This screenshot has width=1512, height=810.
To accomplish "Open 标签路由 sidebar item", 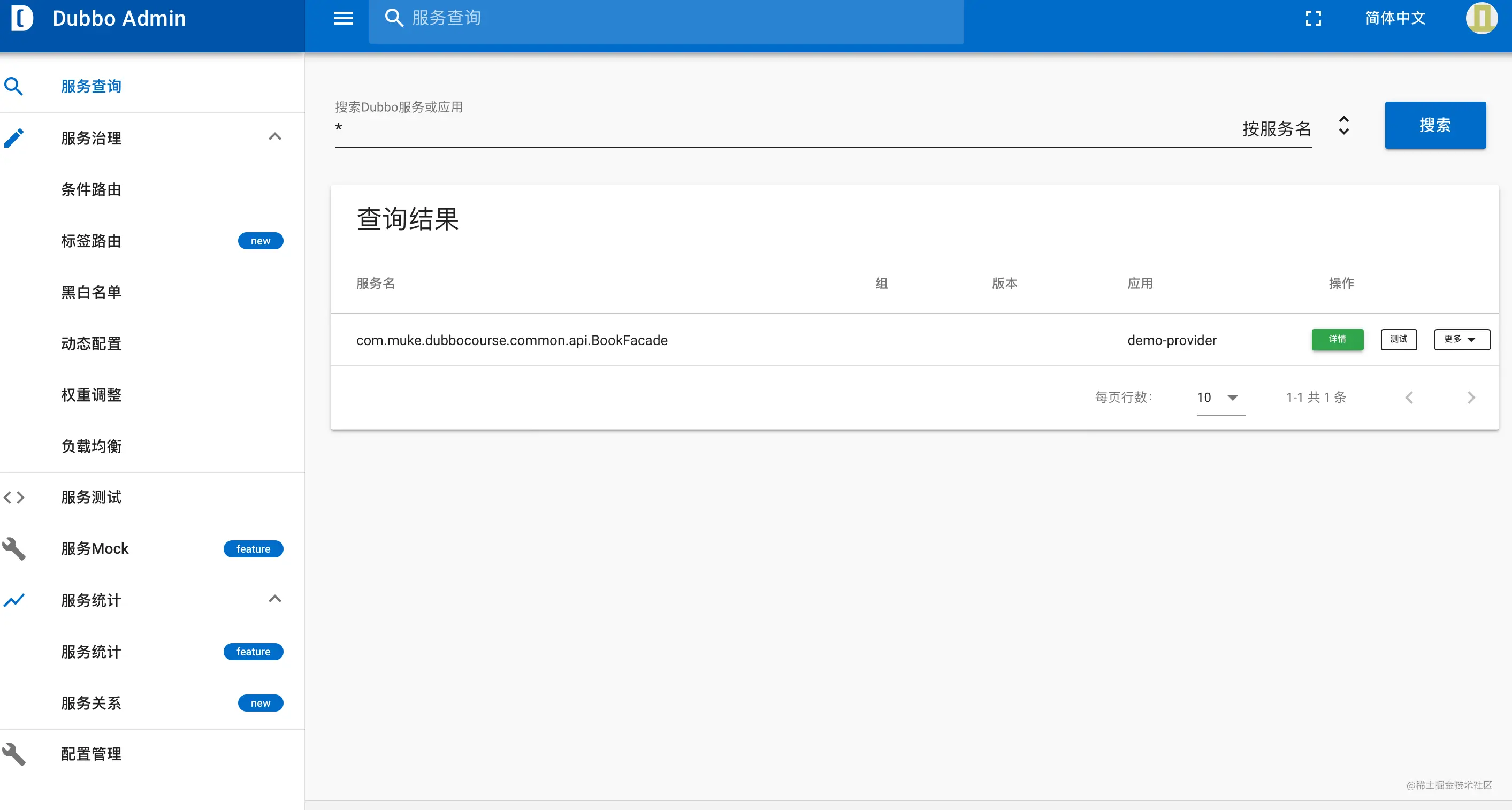I will (x=91, y=241).
